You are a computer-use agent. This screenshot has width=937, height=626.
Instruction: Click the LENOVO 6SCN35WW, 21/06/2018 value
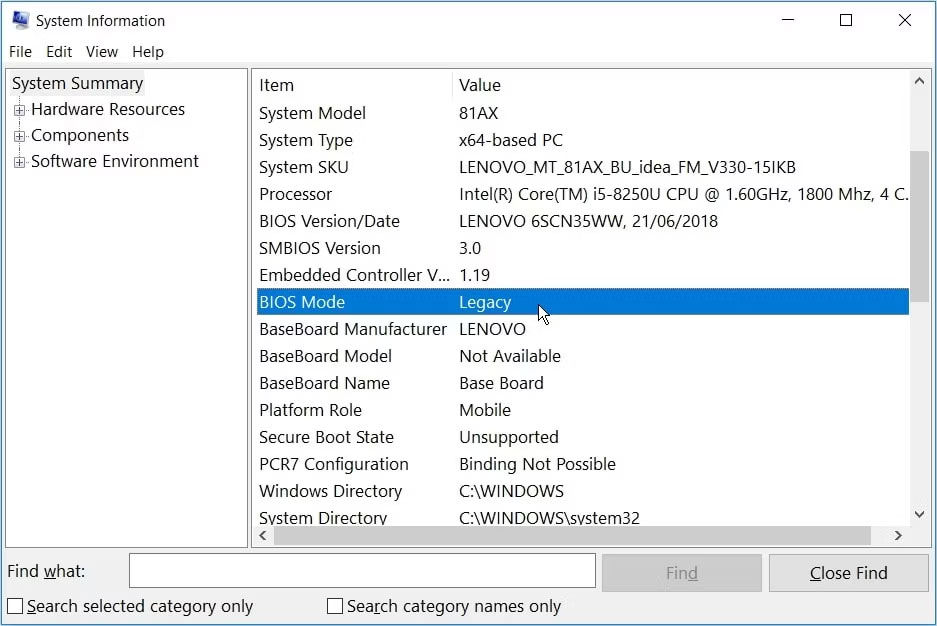click(588, 221)
